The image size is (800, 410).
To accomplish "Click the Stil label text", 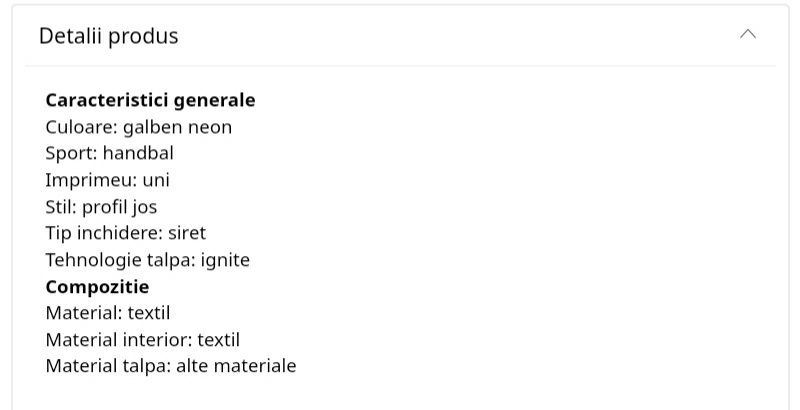I will click(60, 207).
